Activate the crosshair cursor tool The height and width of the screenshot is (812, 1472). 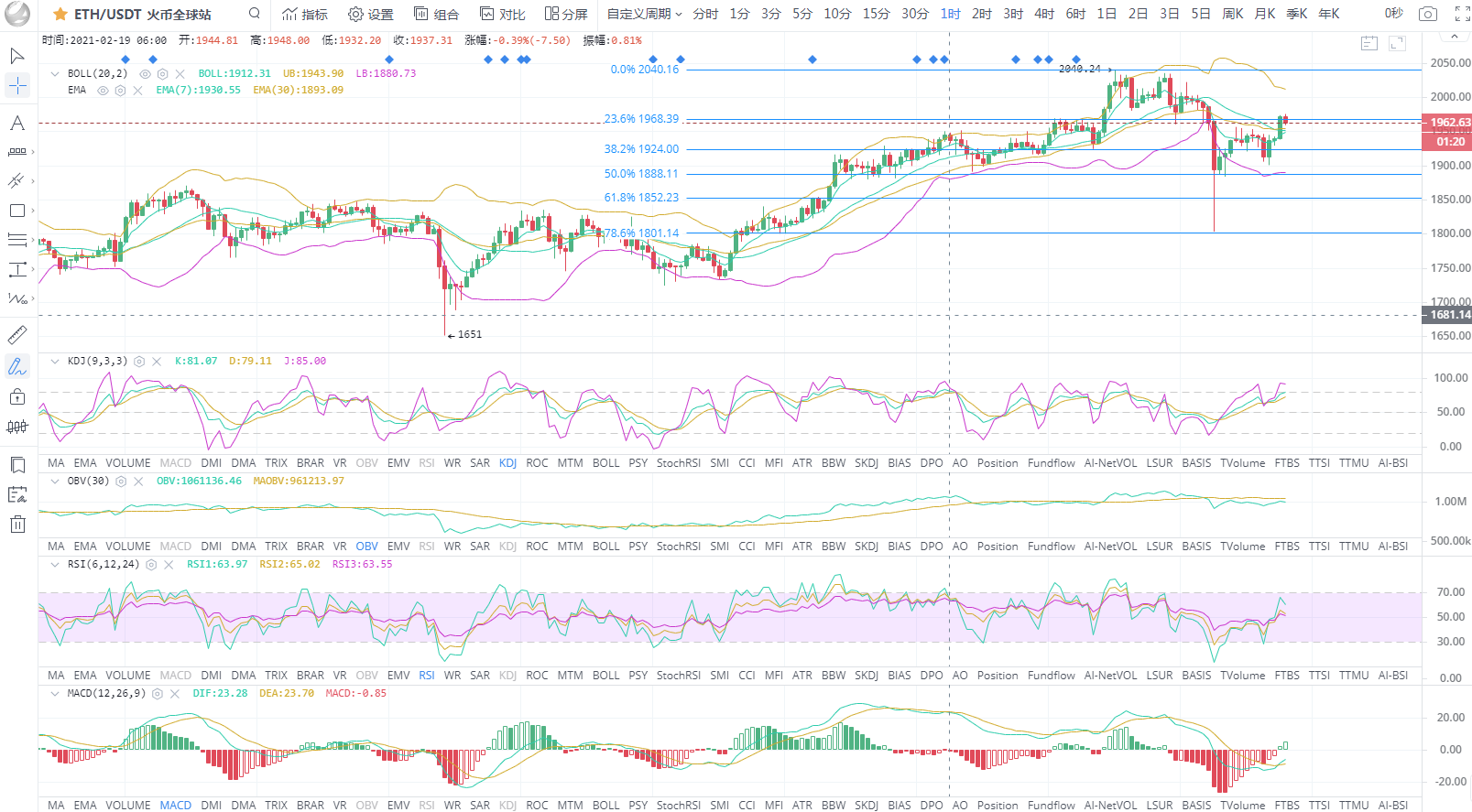click(x=17, y=86)
